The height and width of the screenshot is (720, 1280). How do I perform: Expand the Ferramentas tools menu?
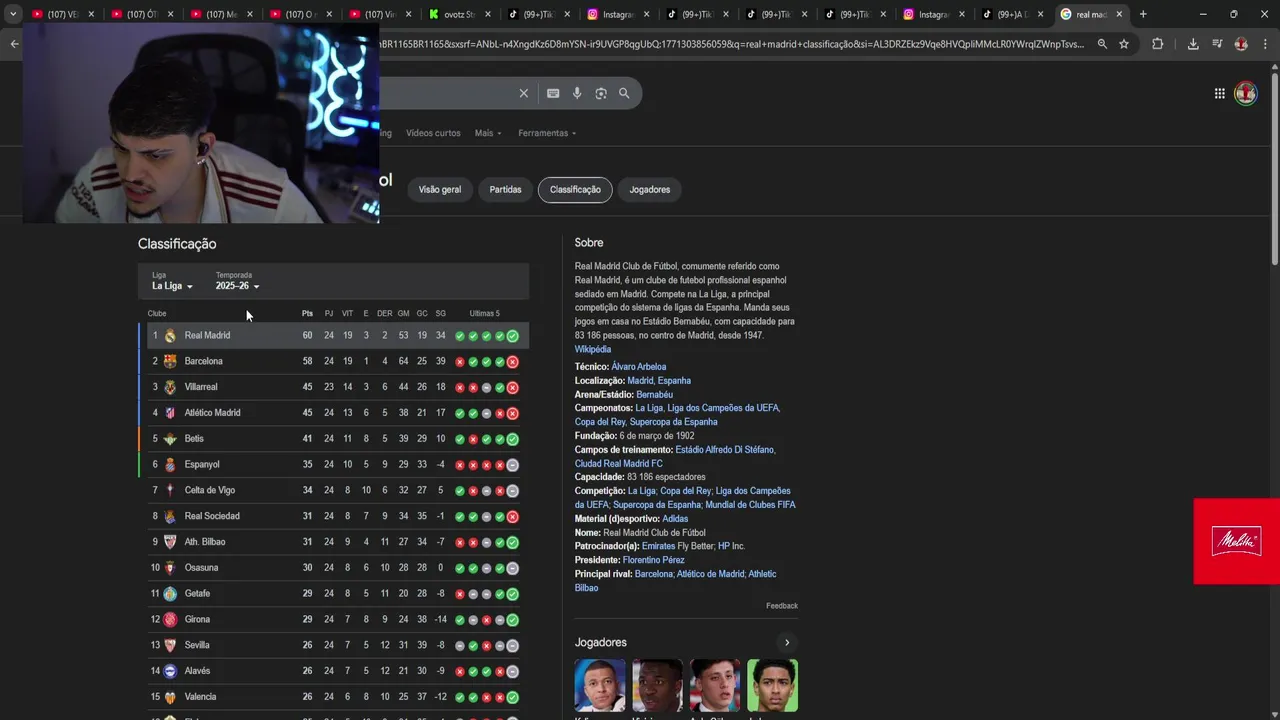(x=547, y=133)
